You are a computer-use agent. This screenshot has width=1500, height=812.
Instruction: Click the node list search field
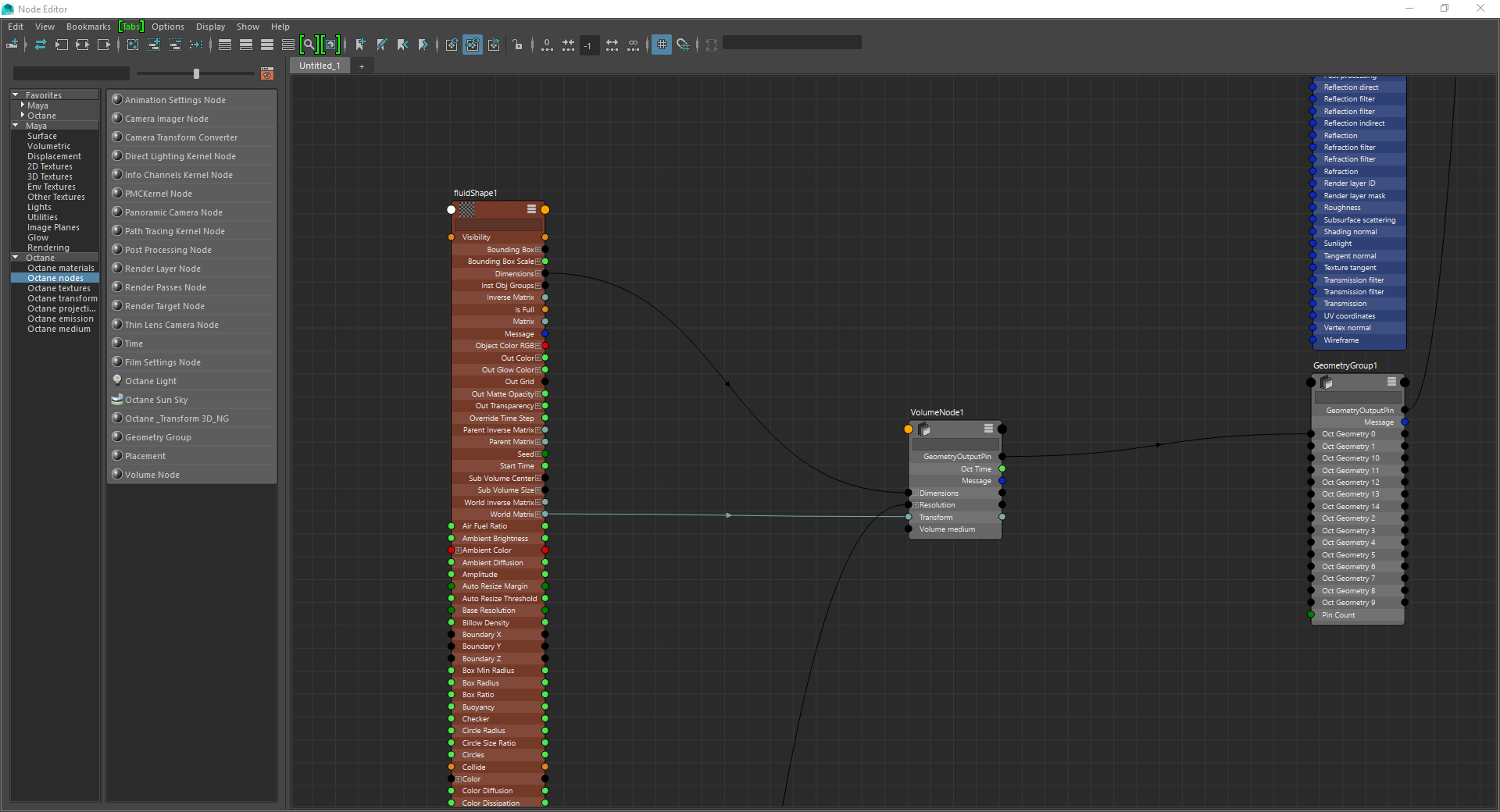(x=71, y=73)
